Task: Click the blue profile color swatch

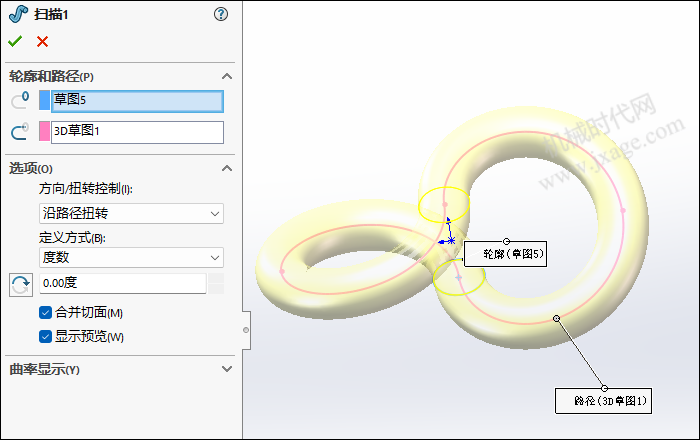Action: tap(45, 100)
